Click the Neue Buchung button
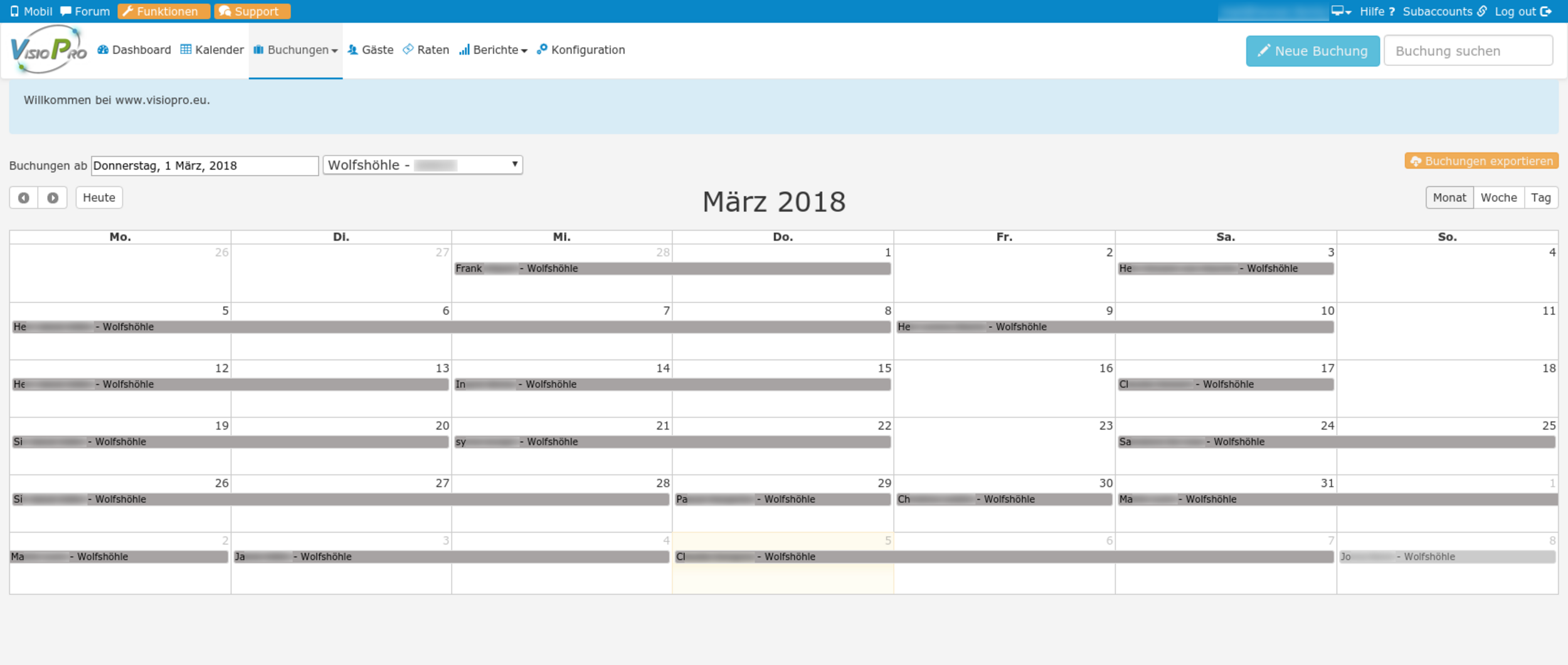 pyautogui.click(x=1312, y=51)
